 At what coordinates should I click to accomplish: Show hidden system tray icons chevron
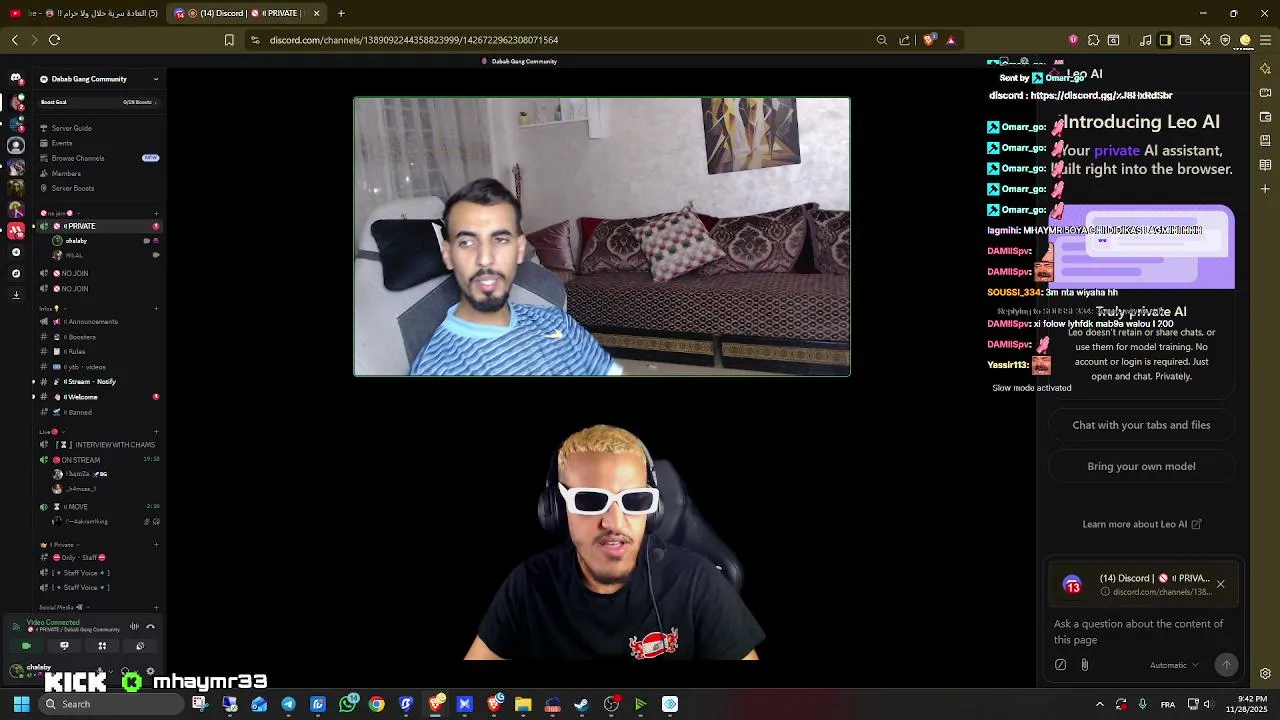coord(1099,704)
